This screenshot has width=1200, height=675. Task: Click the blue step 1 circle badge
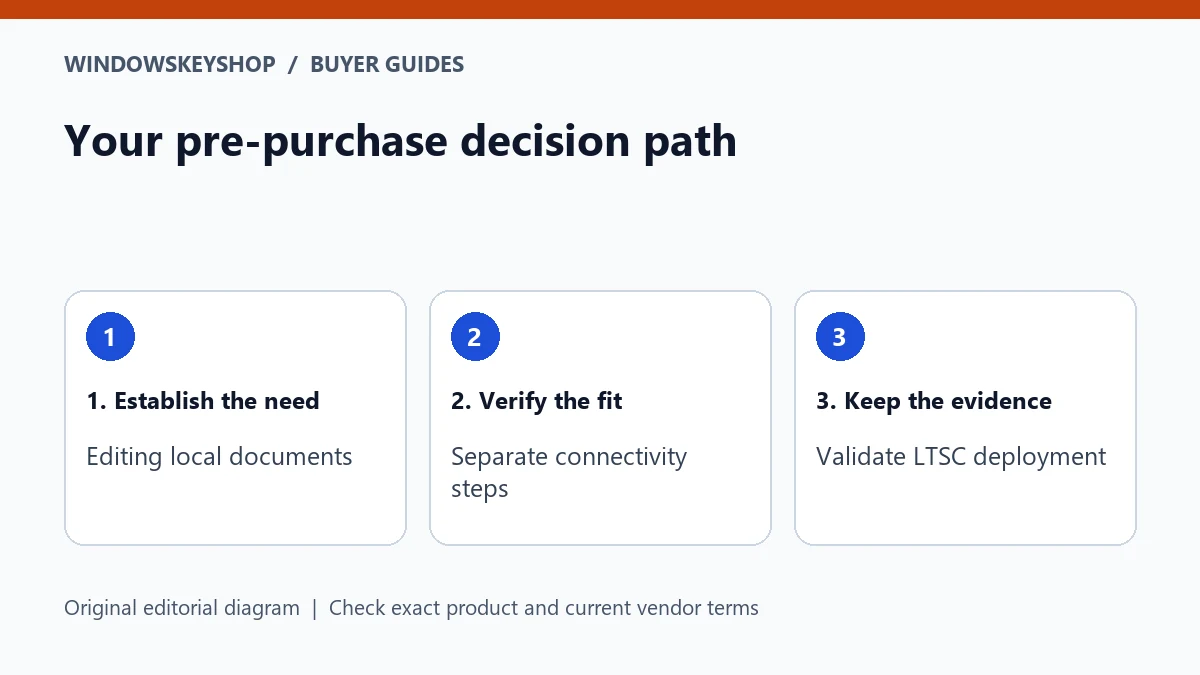click(x=110, y=337)
